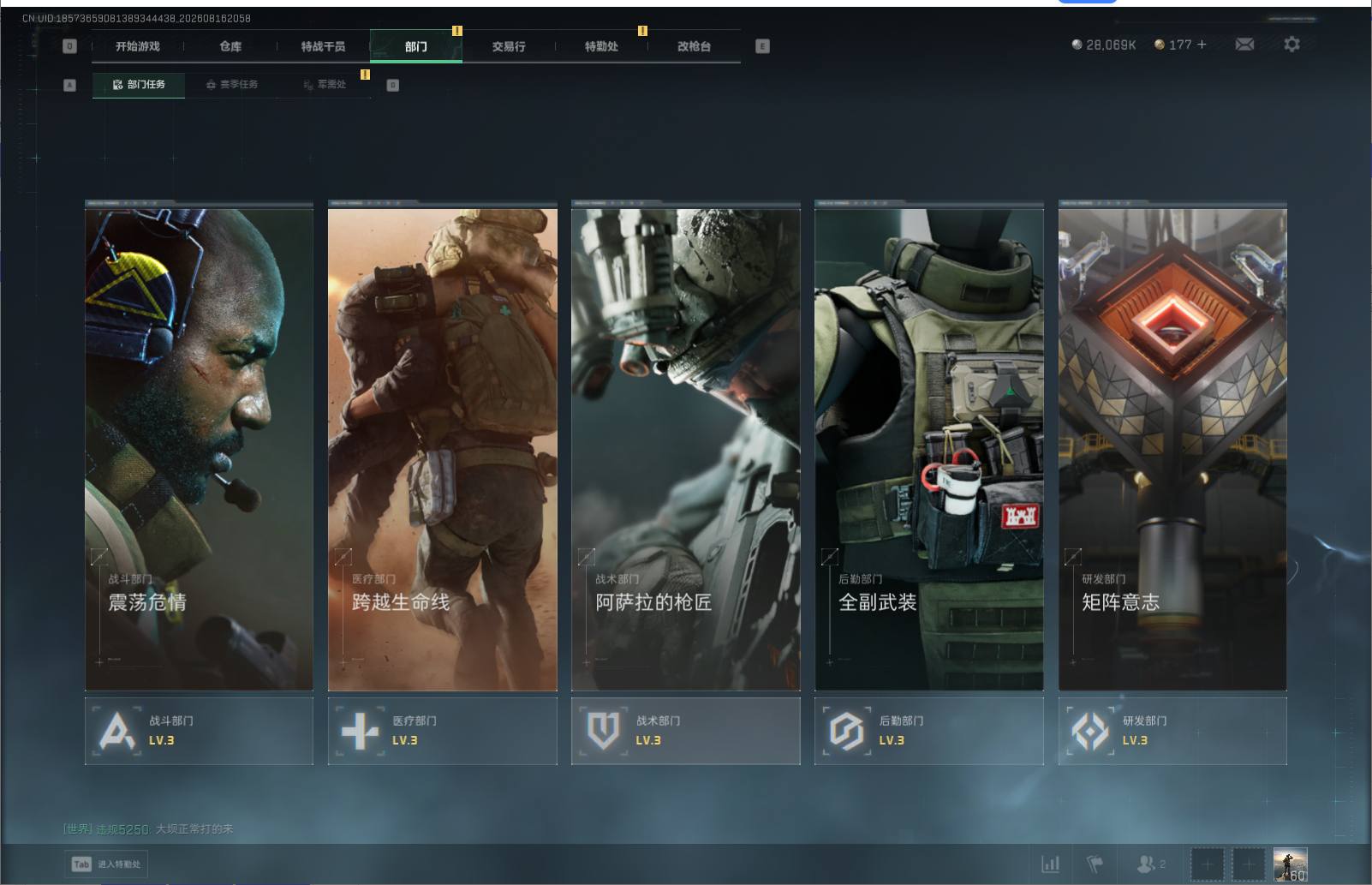Image resolution: width=1372 pixels, height=885 pixels.
Task: Switch to the 特勤处 tab
Action: [x=601, y=46]
